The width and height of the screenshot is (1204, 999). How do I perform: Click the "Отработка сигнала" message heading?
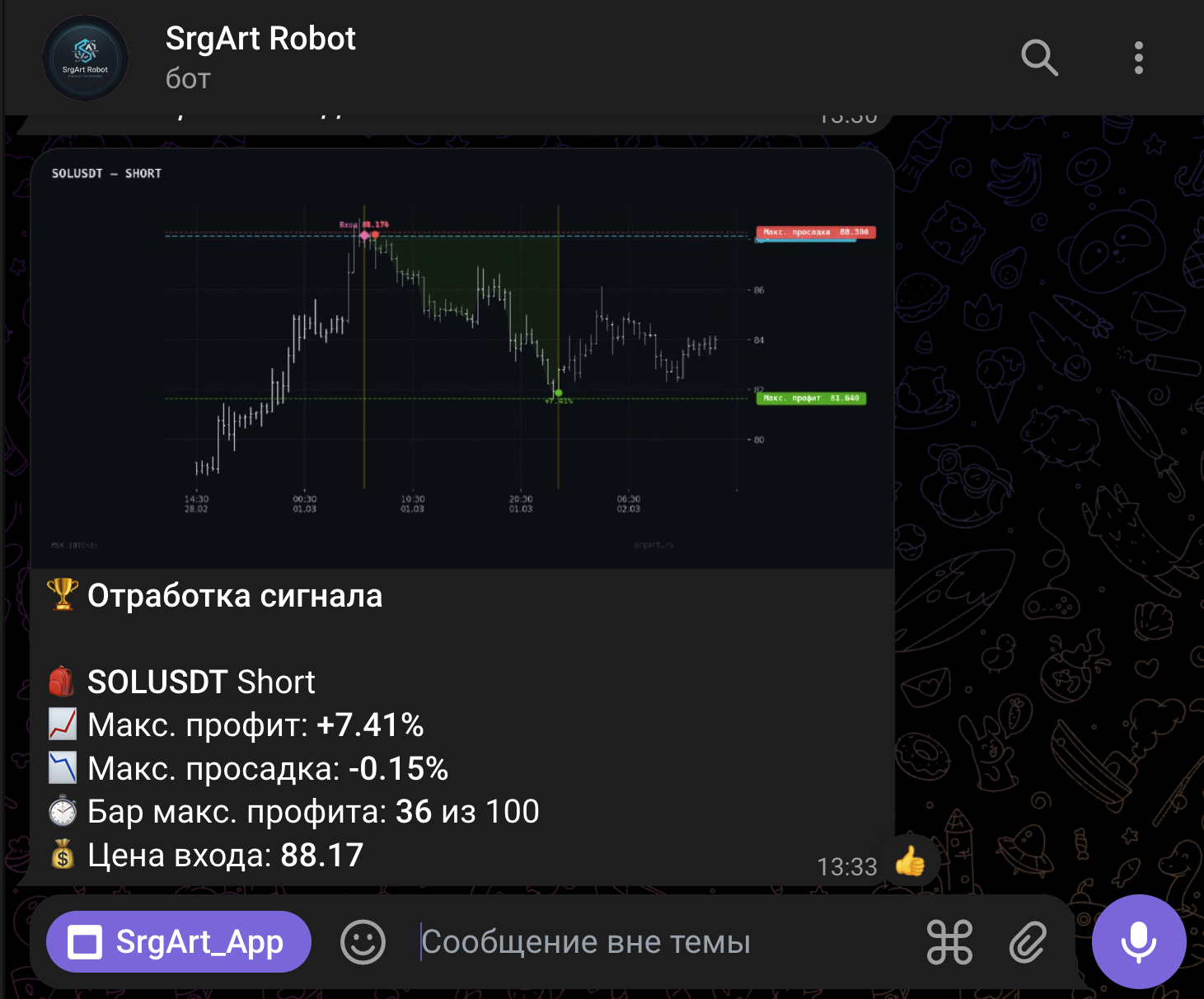pyautogui.click(x=235, y=595)
